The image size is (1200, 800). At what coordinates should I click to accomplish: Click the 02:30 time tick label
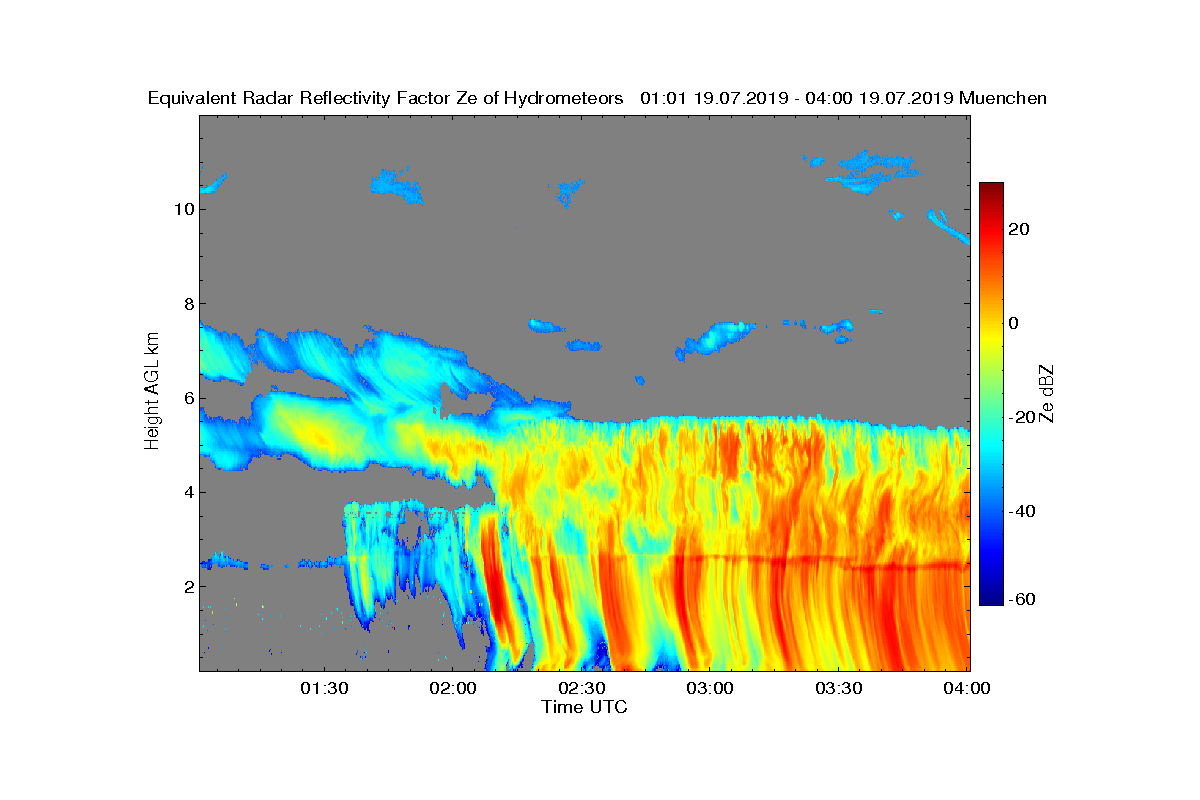pyautogui.click(x=582, y=688)
